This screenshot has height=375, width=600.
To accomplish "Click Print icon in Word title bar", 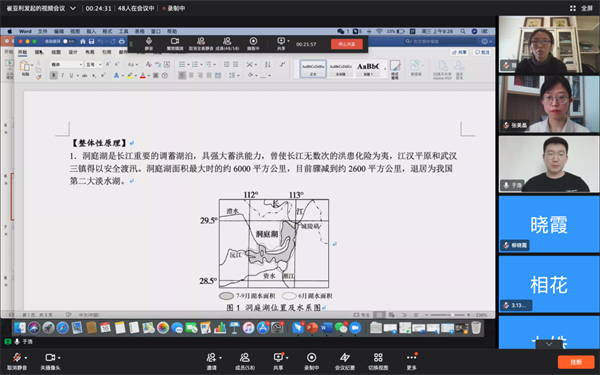I will (x=122, y=41).
